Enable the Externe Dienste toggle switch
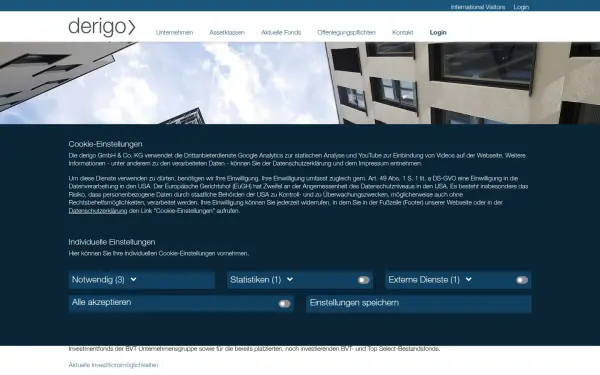 [522, 280]
